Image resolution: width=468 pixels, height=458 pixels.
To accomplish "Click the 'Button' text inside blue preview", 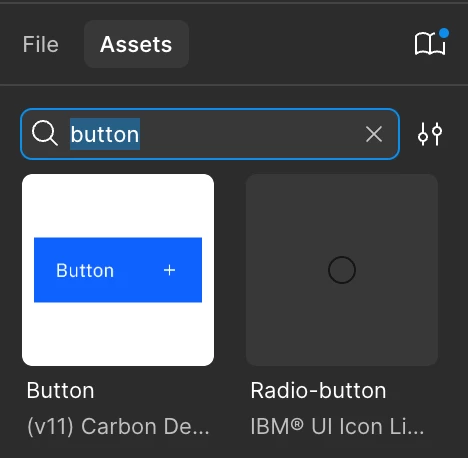I will [85, 270].
